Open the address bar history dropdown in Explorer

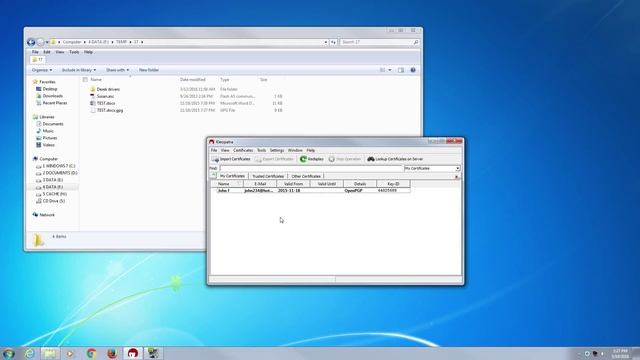tap(326, 42)
